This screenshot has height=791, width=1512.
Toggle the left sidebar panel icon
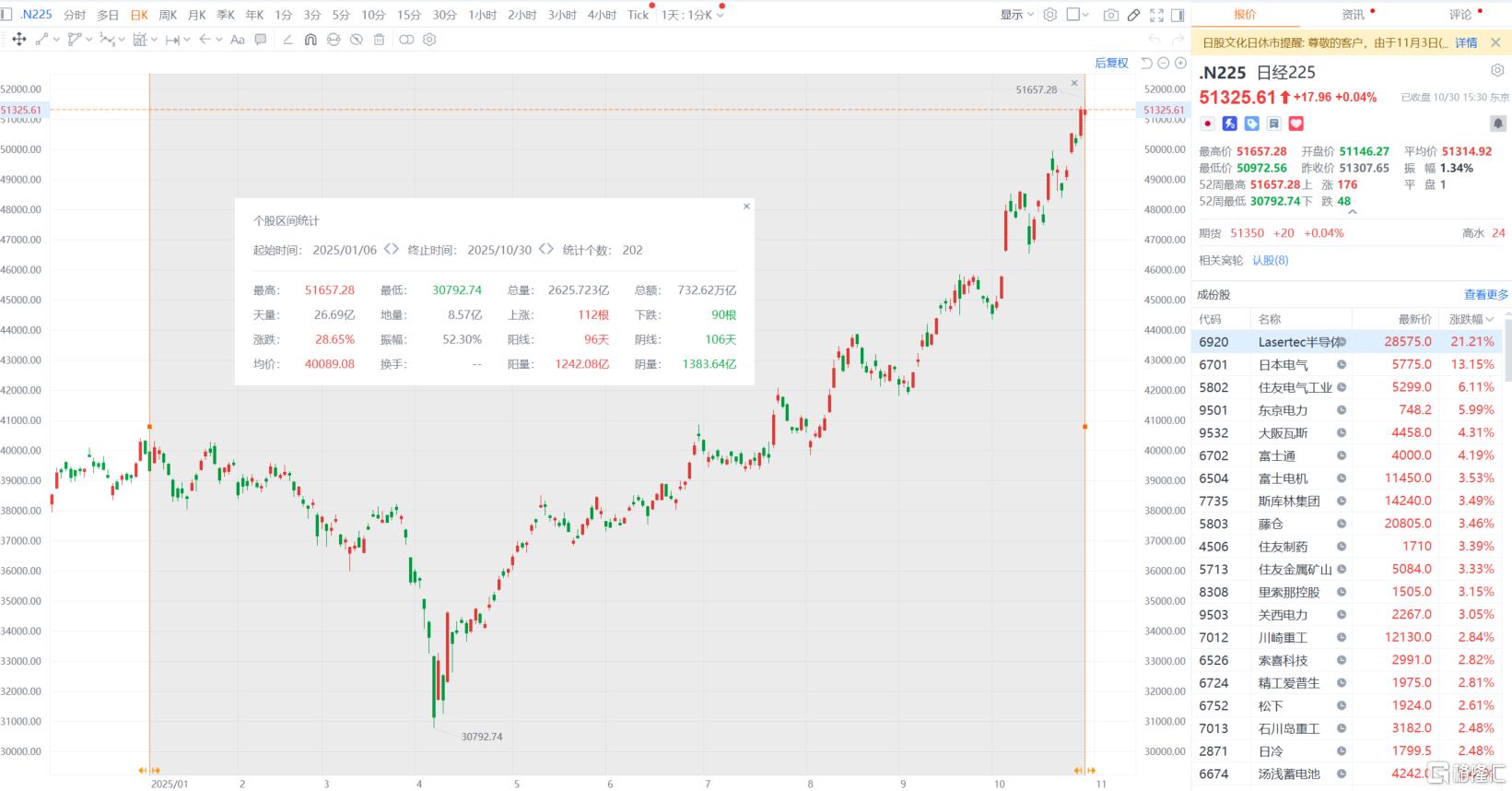pos(8,14)
